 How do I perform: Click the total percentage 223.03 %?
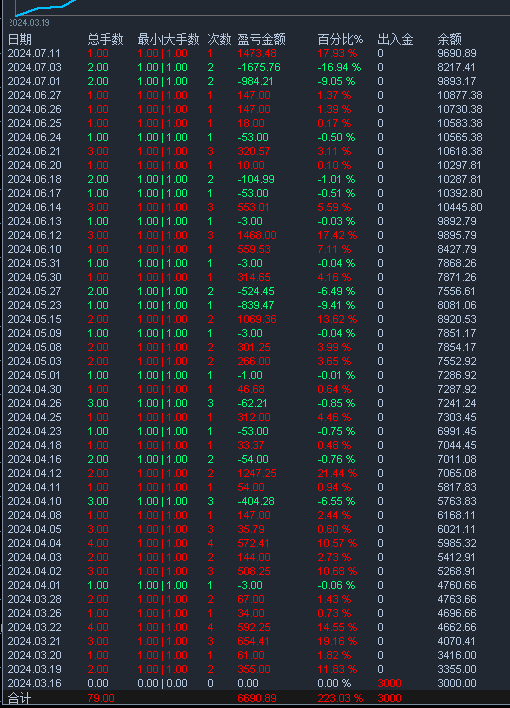coord(340,698)
